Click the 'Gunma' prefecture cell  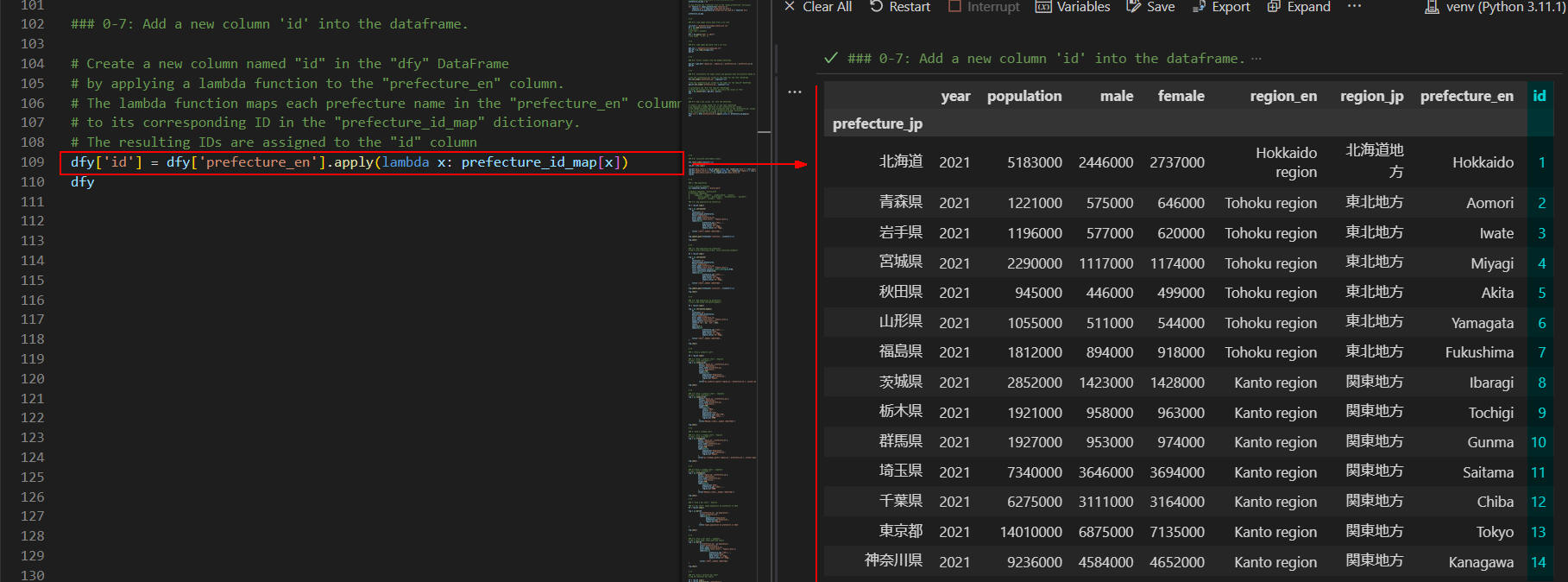click(1490, 442)
